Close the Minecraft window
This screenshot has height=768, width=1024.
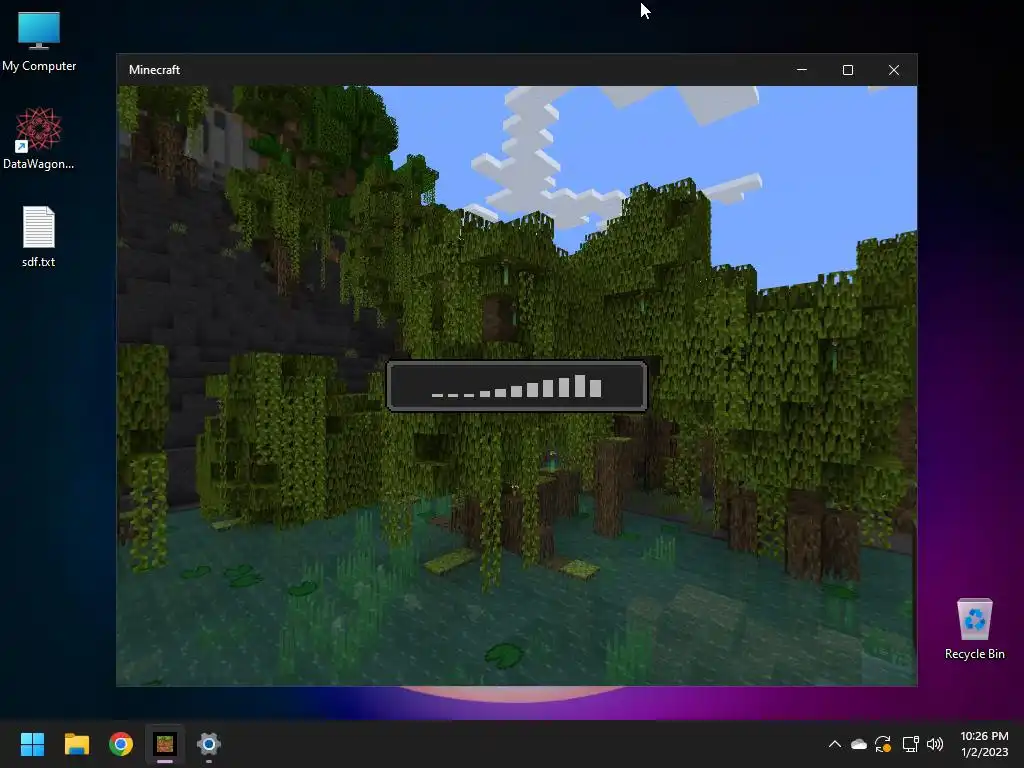click(x=894, y=70)
